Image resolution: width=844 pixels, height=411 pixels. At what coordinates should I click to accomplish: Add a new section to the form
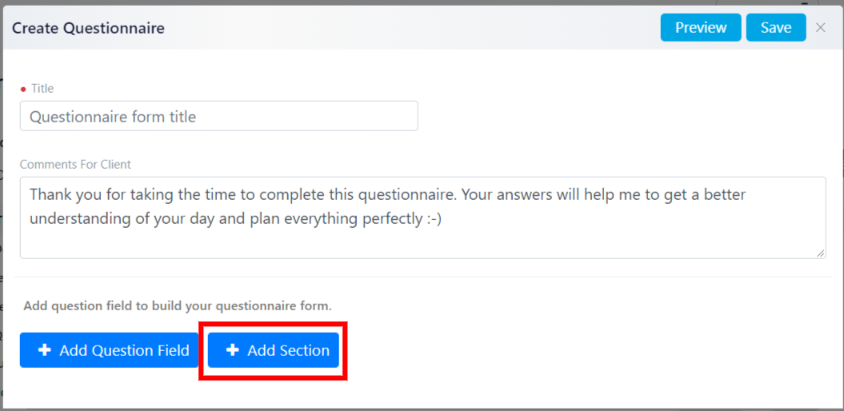[273, 350]
